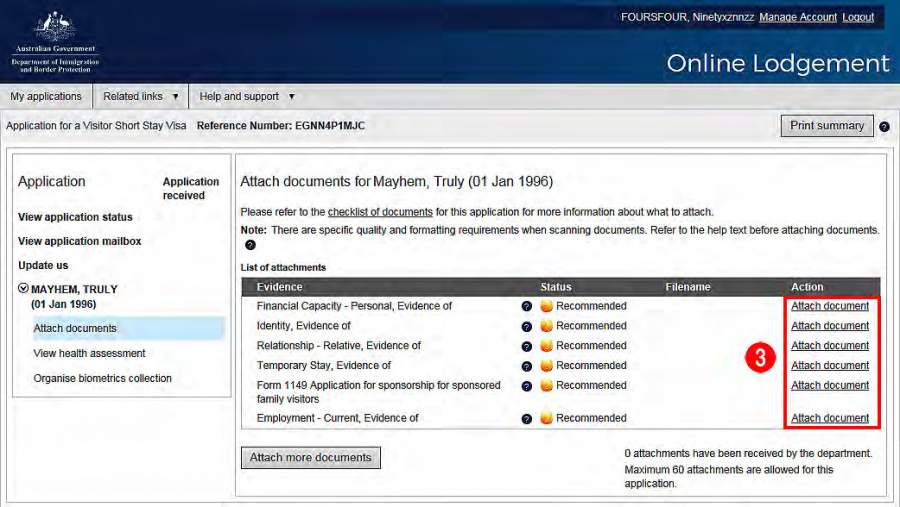Click the Application received status text
This screenshot has width=900, height=507.
coord(191,188)
